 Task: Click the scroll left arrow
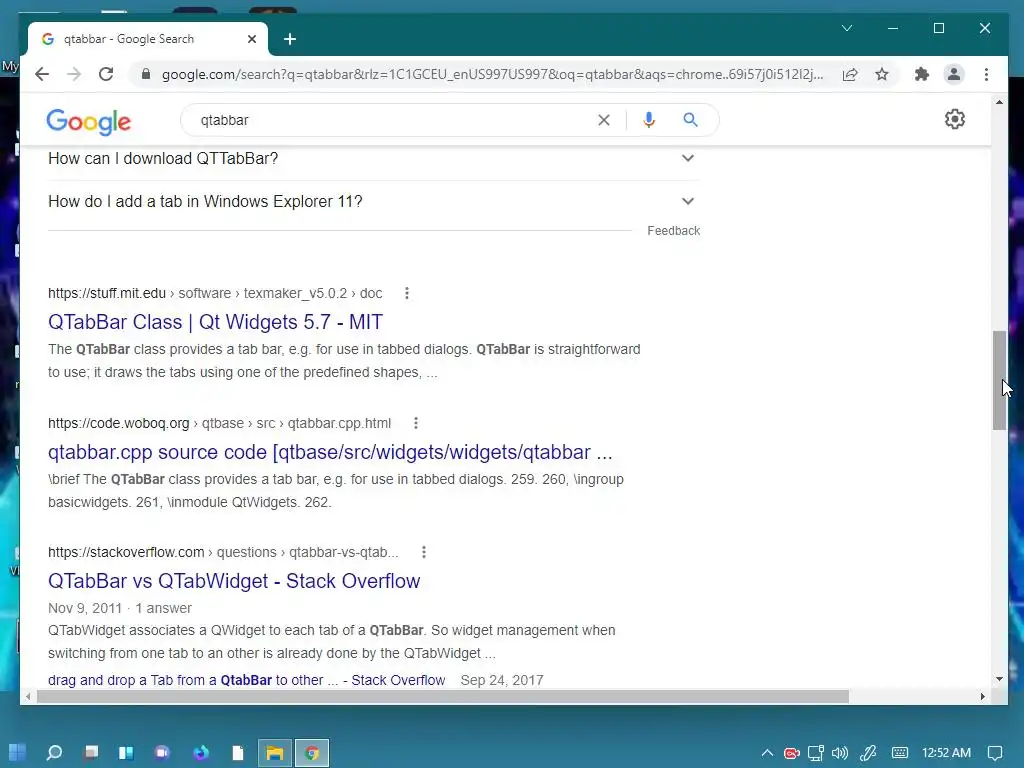click(x=27, y=697)
